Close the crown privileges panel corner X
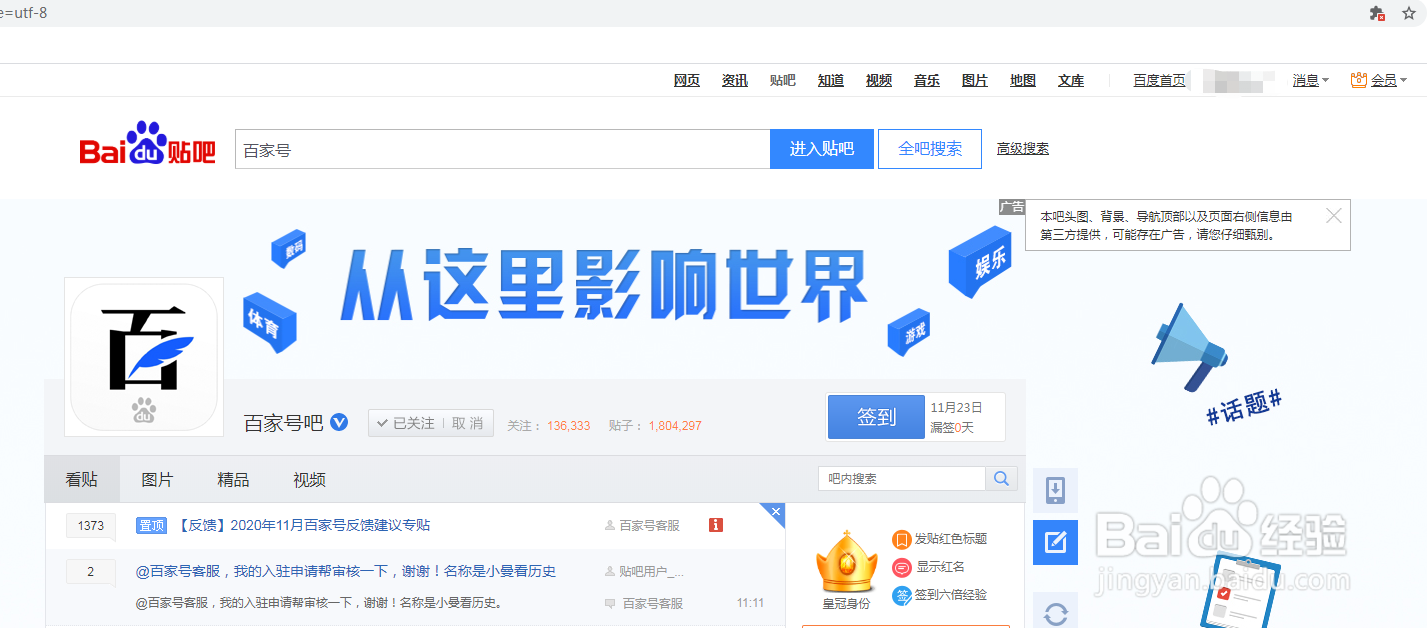The height and width of the screenshot is (628, 1427). point(776,512)
